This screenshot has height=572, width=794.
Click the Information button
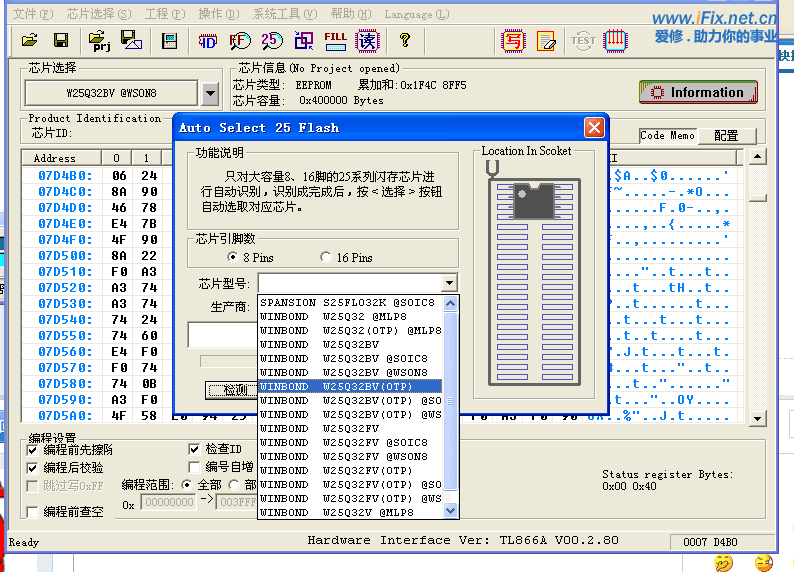point(698,92)
